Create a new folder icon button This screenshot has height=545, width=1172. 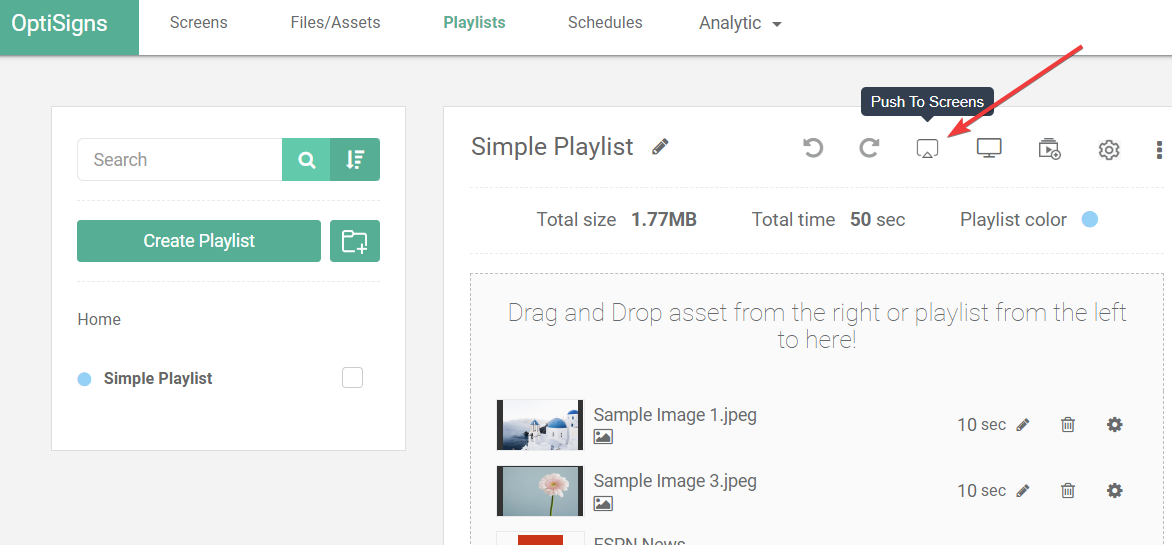click(355, 241)
